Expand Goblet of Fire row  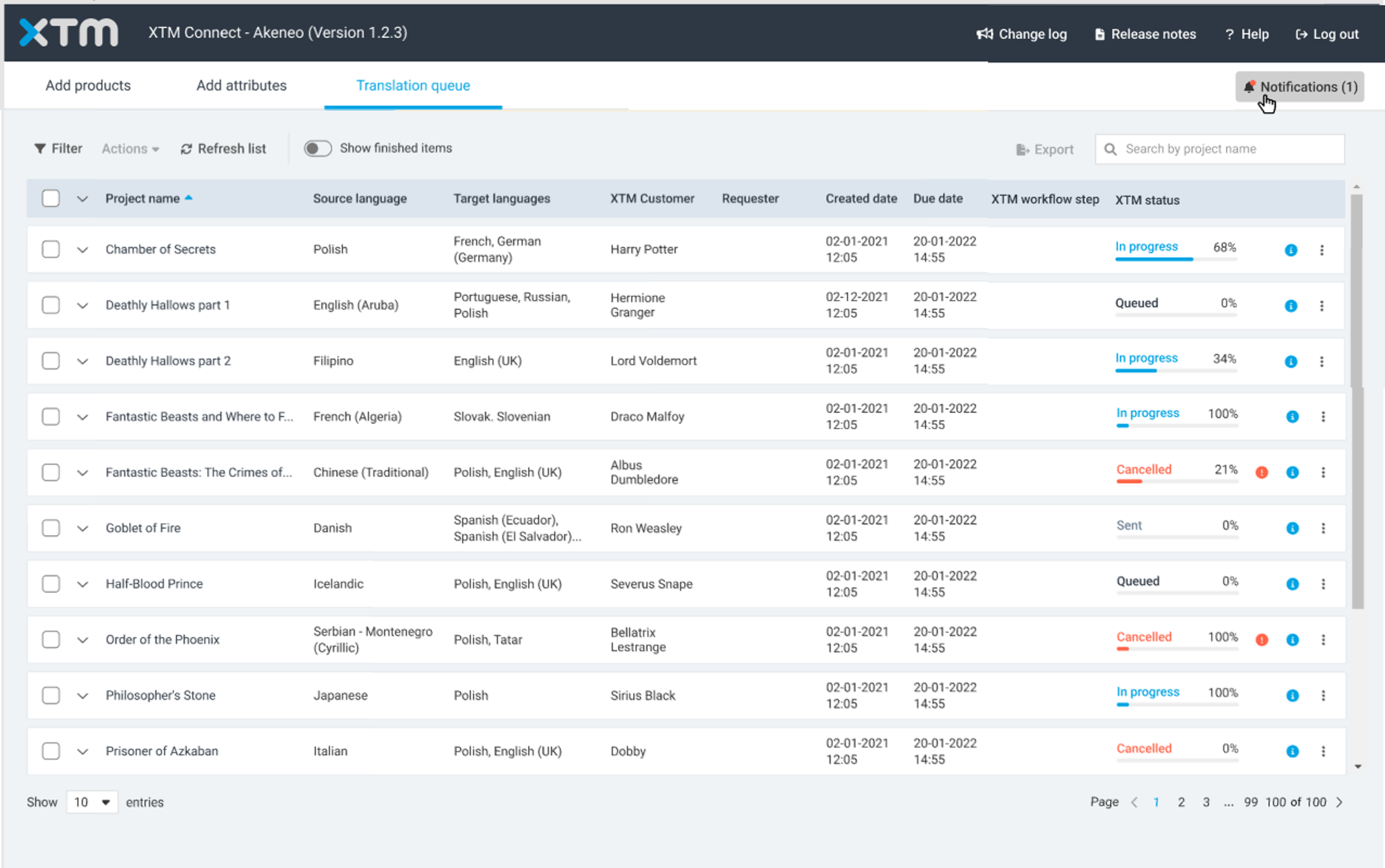[x=83, y=528]
